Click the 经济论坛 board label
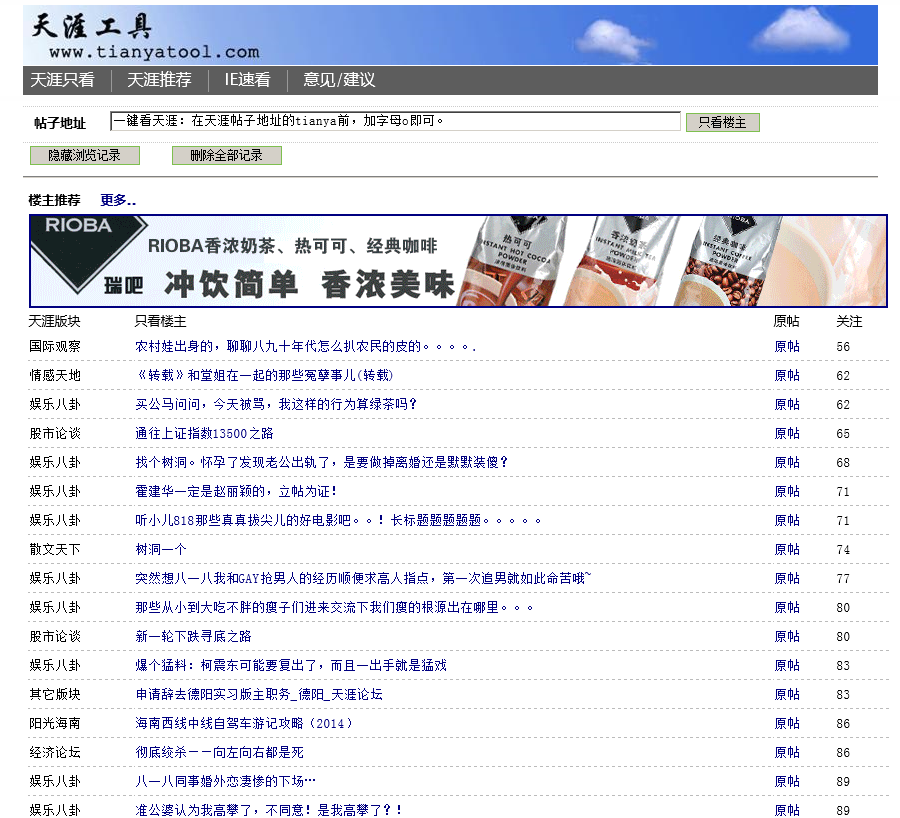Viewport: 900px width, 818px height. (x=55, y=753)
